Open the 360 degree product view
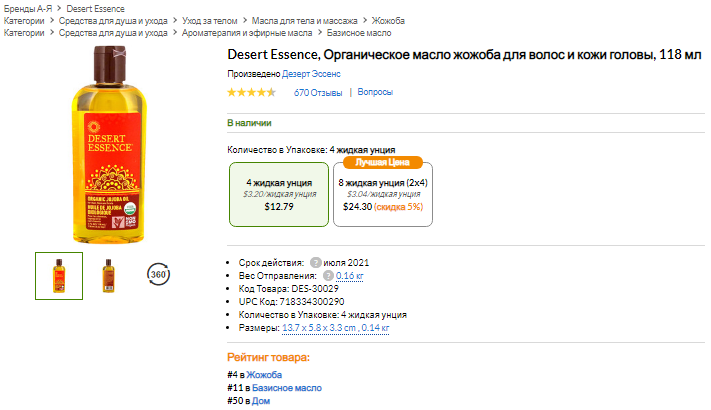The height and width of the screenshot is (410, 711). coord(158,275)
